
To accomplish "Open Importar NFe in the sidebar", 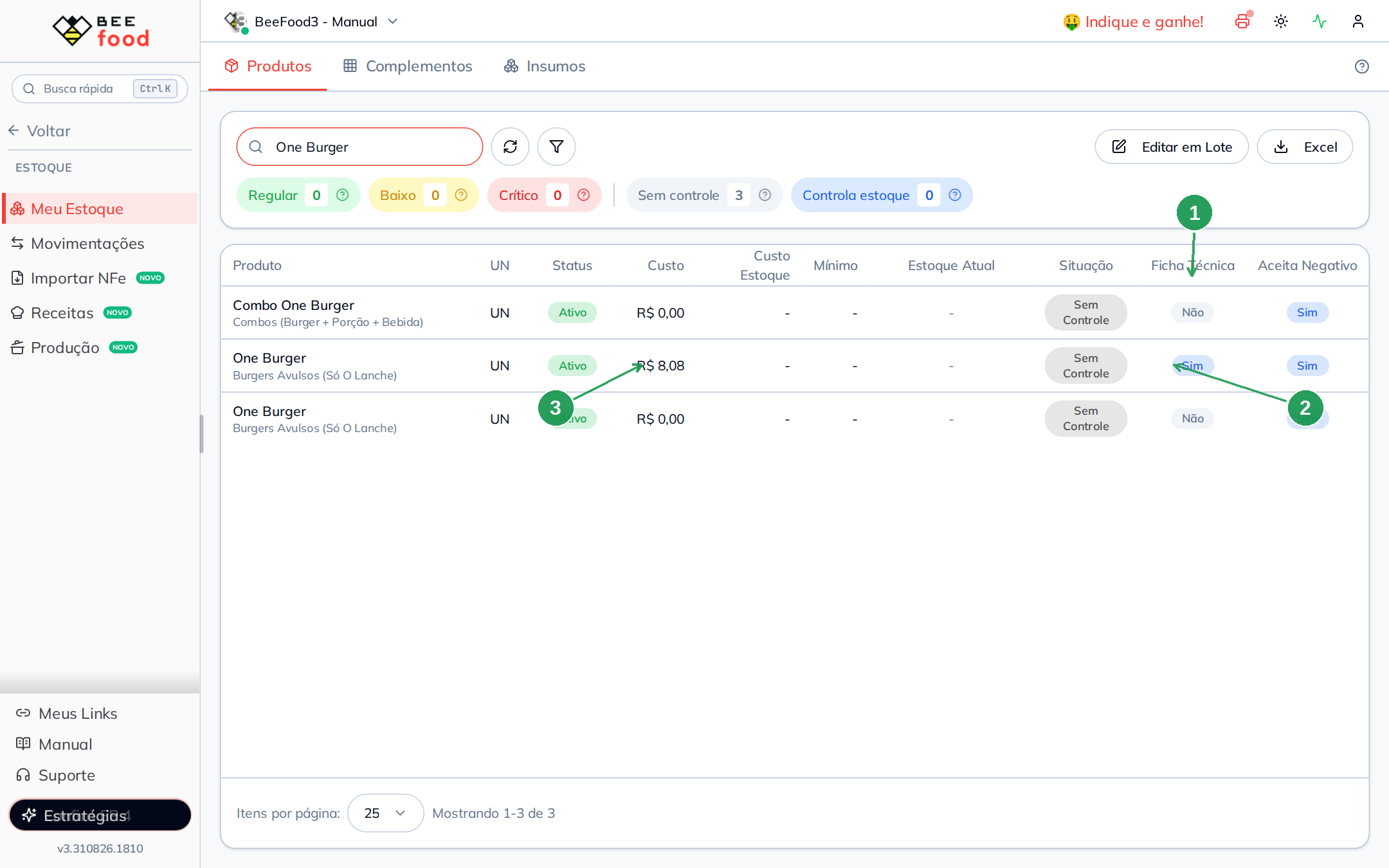I will (100, 278).
